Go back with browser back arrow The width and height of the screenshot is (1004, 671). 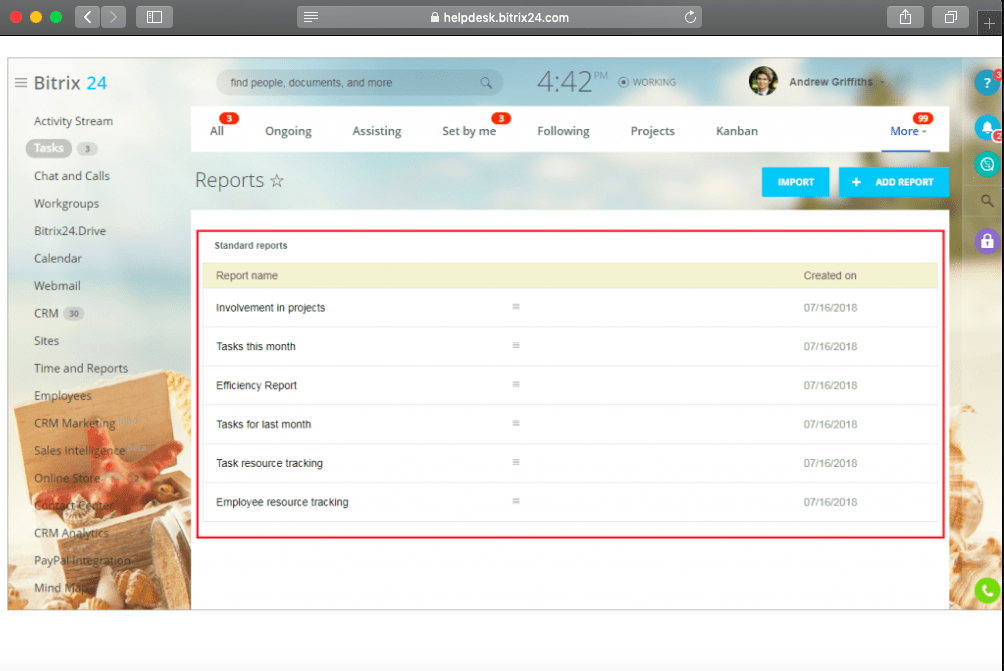click(88, 17)
